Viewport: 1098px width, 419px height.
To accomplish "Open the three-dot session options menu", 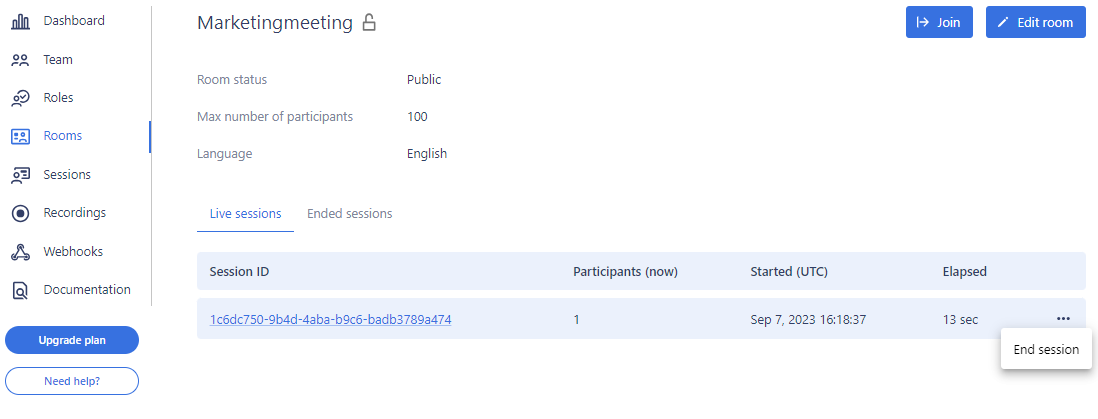I will (x=1062, y=319).
